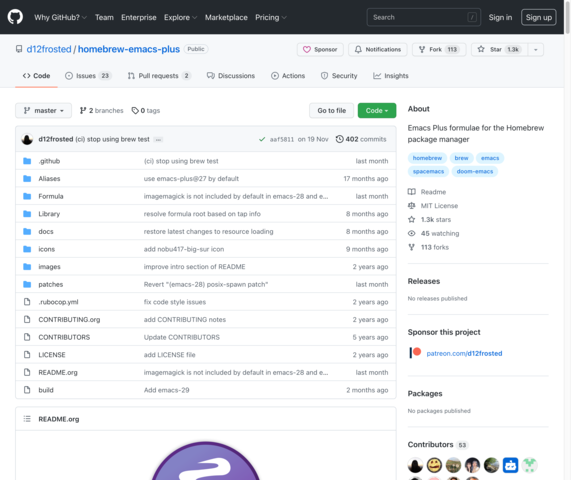Viewport: 571px width, 480px height.
Task: Click the MIT License scale icon
Action: [x=411, y=206]
